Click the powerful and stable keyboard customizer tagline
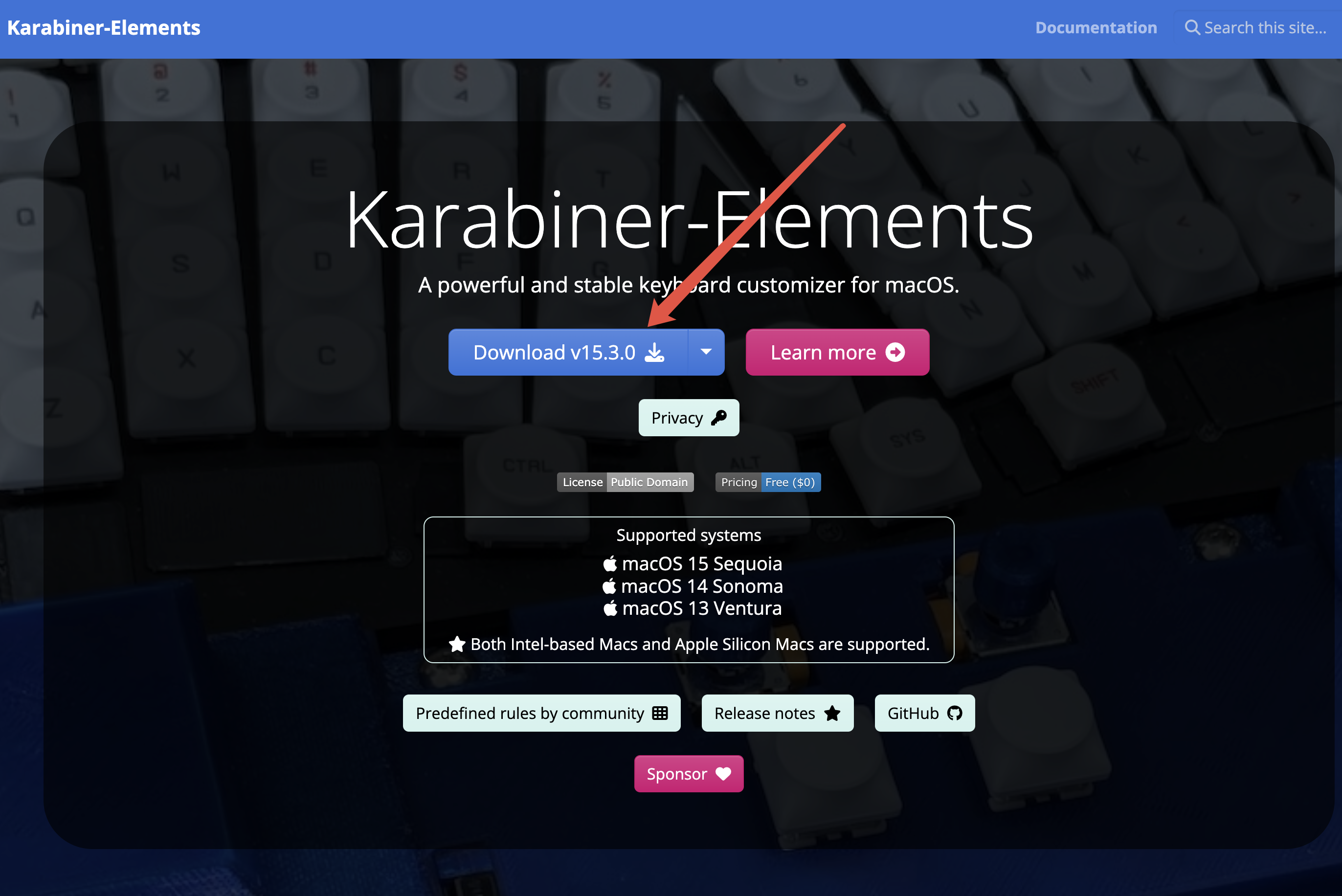 tap(689, 285)
